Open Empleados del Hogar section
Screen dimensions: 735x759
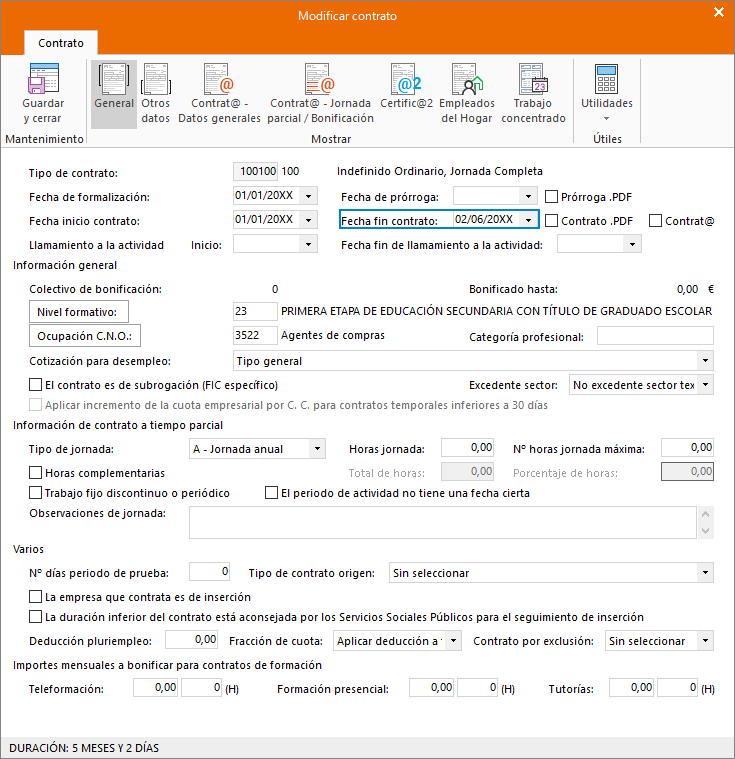467,94
